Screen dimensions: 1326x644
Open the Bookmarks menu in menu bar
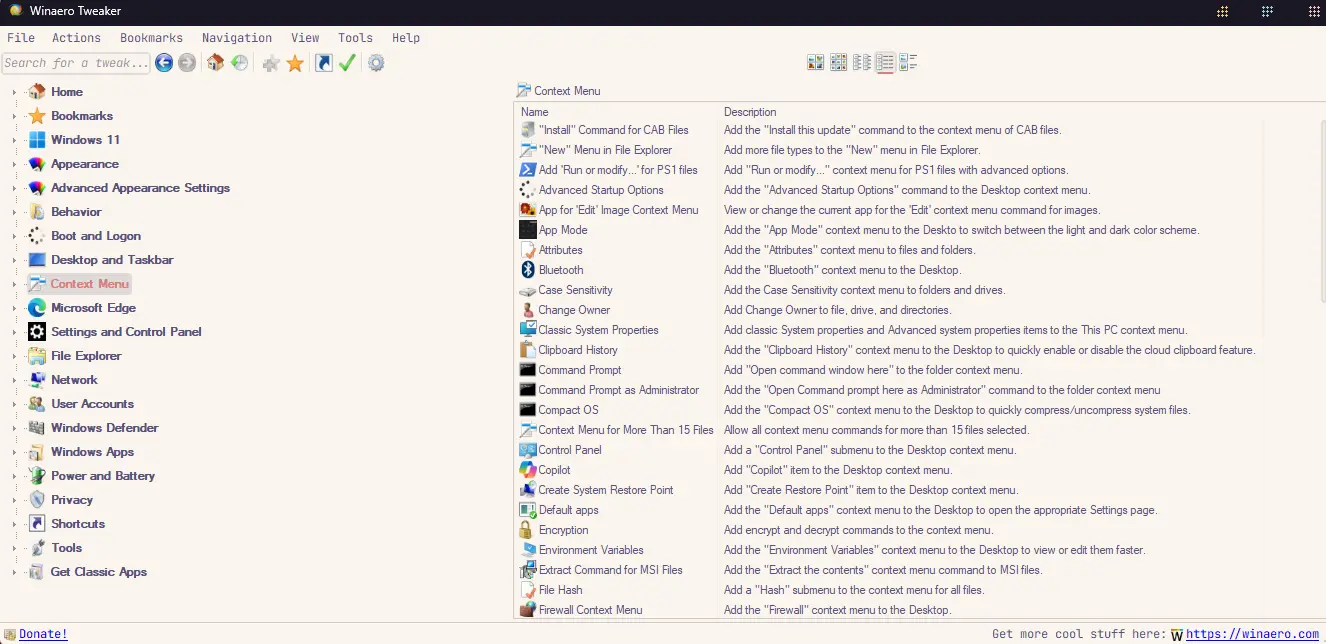(x=152, y=38)
